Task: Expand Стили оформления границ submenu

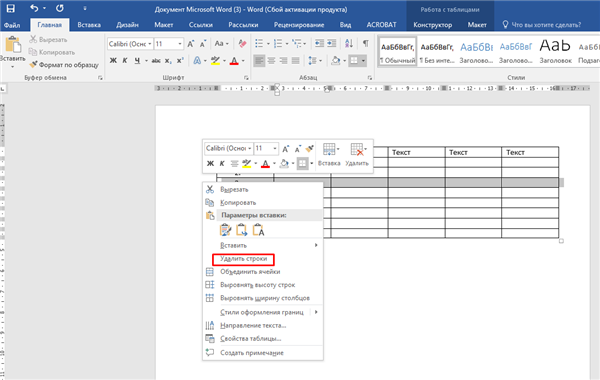Action: [x=263, y=312]
